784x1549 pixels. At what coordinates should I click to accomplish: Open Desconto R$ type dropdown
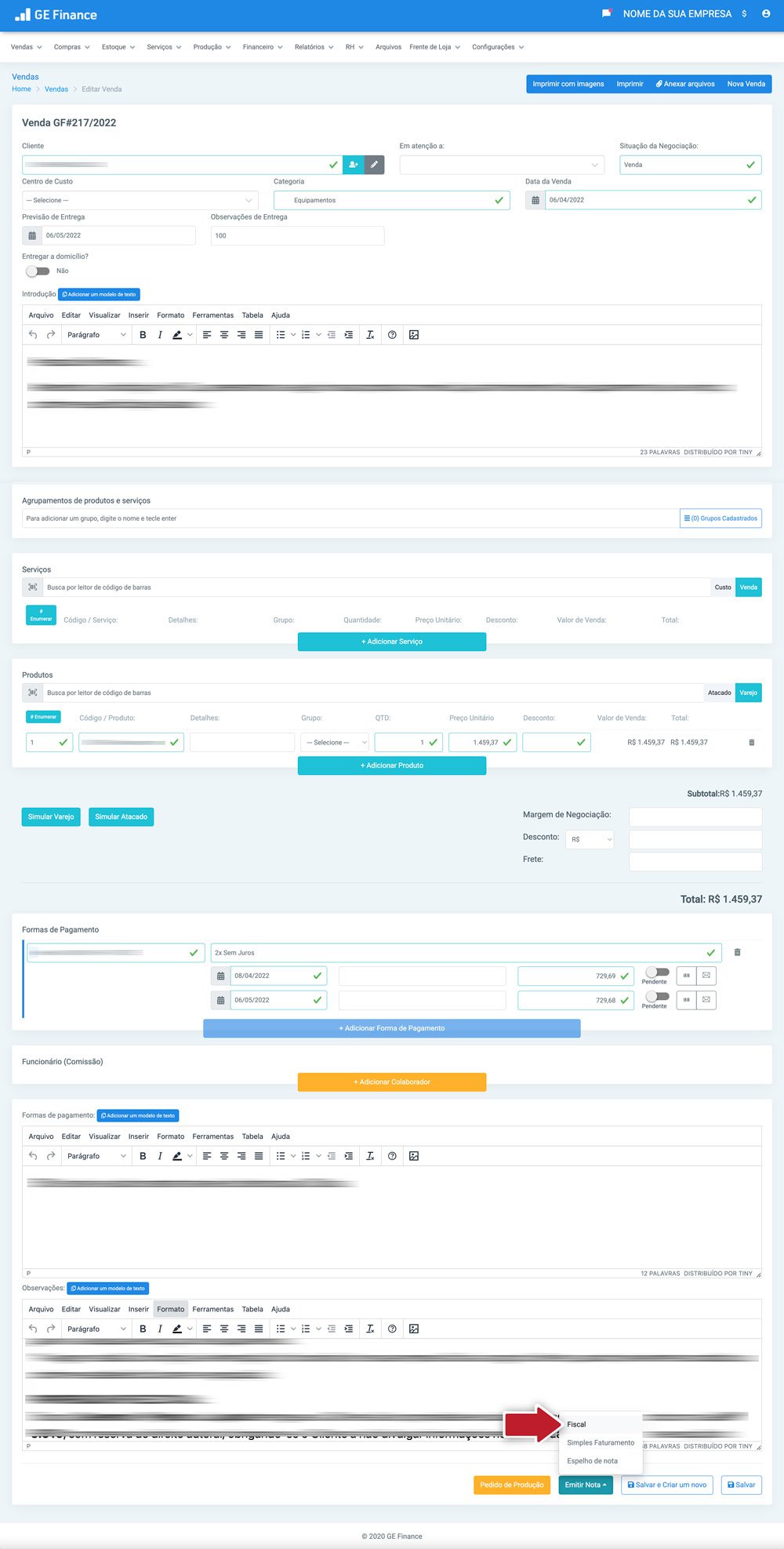tap(590, 839)
